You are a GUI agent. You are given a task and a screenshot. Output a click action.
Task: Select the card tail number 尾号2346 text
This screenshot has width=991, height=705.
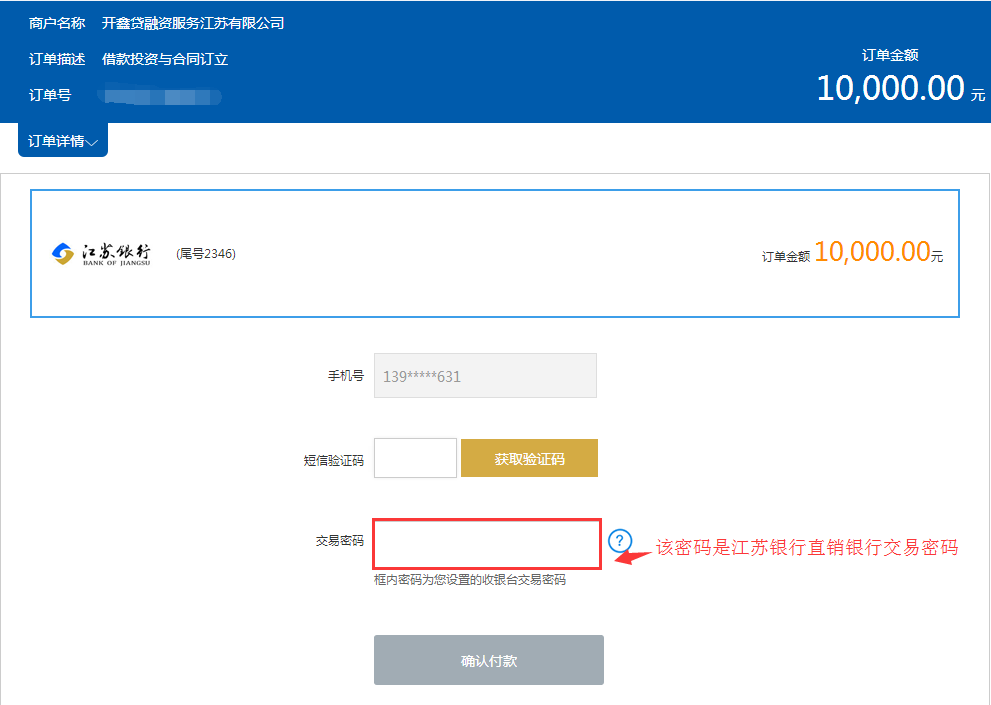(206, 254)
